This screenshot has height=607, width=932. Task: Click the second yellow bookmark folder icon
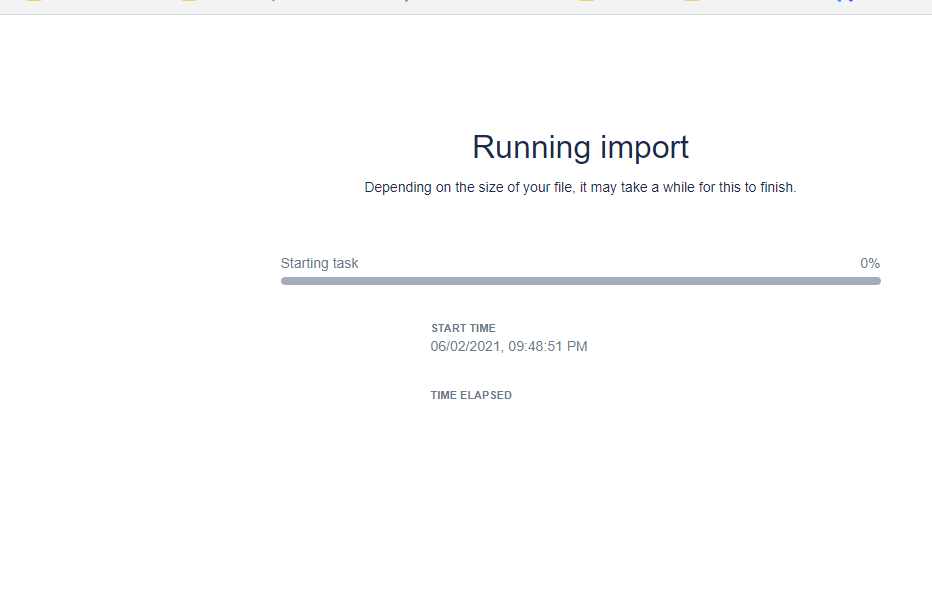click(x=188, y=1)
